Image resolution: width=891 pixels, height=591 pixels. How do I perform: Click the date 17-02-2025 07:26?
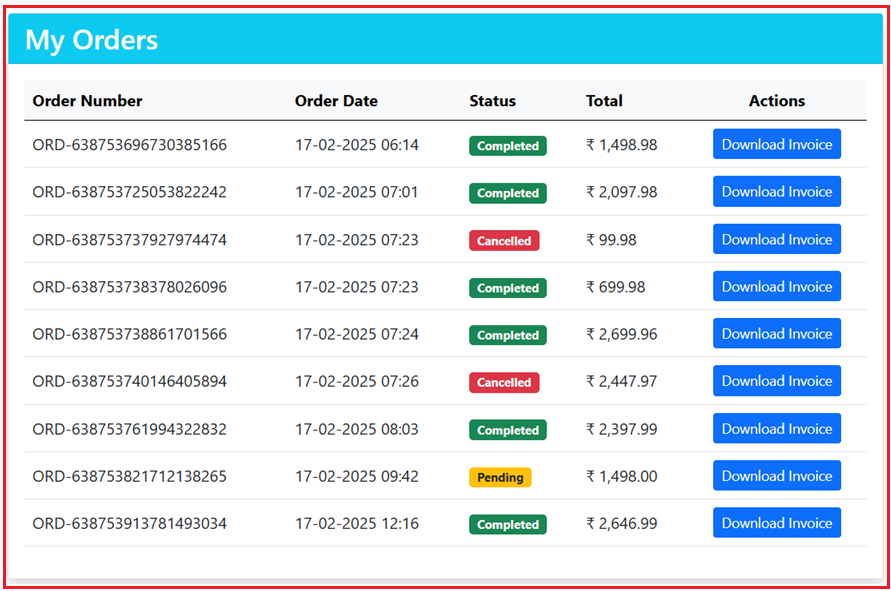pos(357,381)
